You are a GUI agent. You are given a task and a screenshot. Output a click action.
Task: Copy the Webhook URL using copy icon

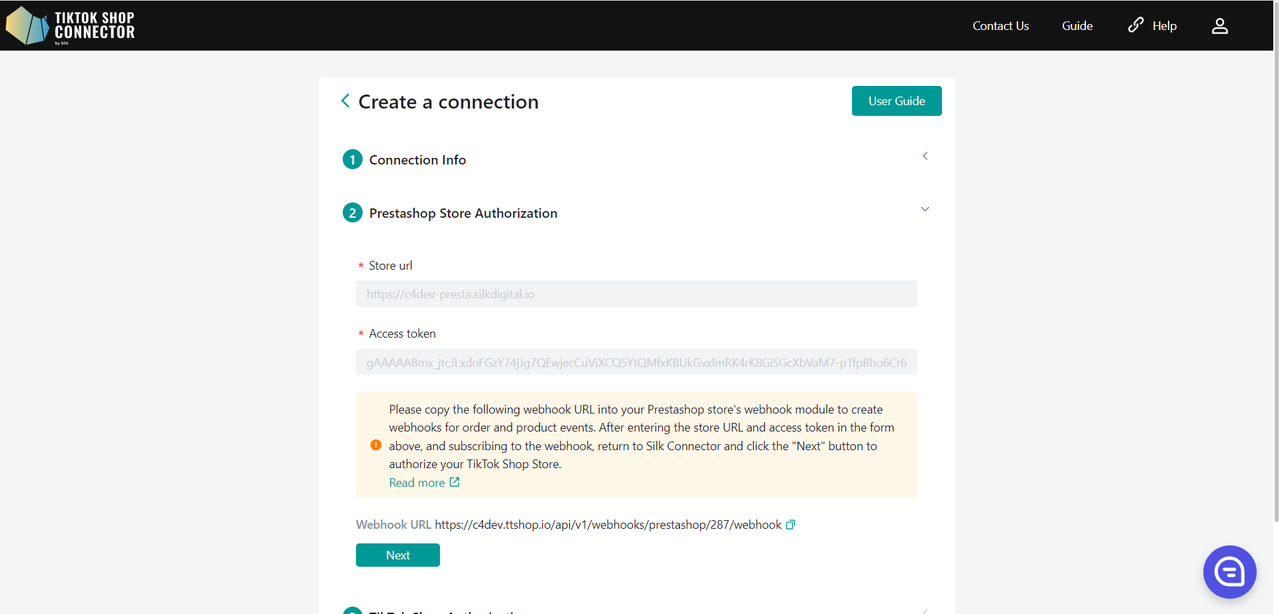tap(791, 525)
